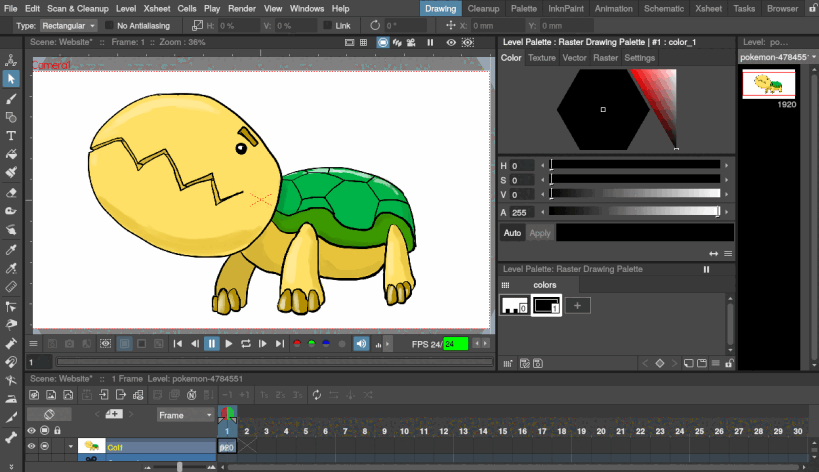
Task: Toggle the palette lock icon
Action: (729, 363)
